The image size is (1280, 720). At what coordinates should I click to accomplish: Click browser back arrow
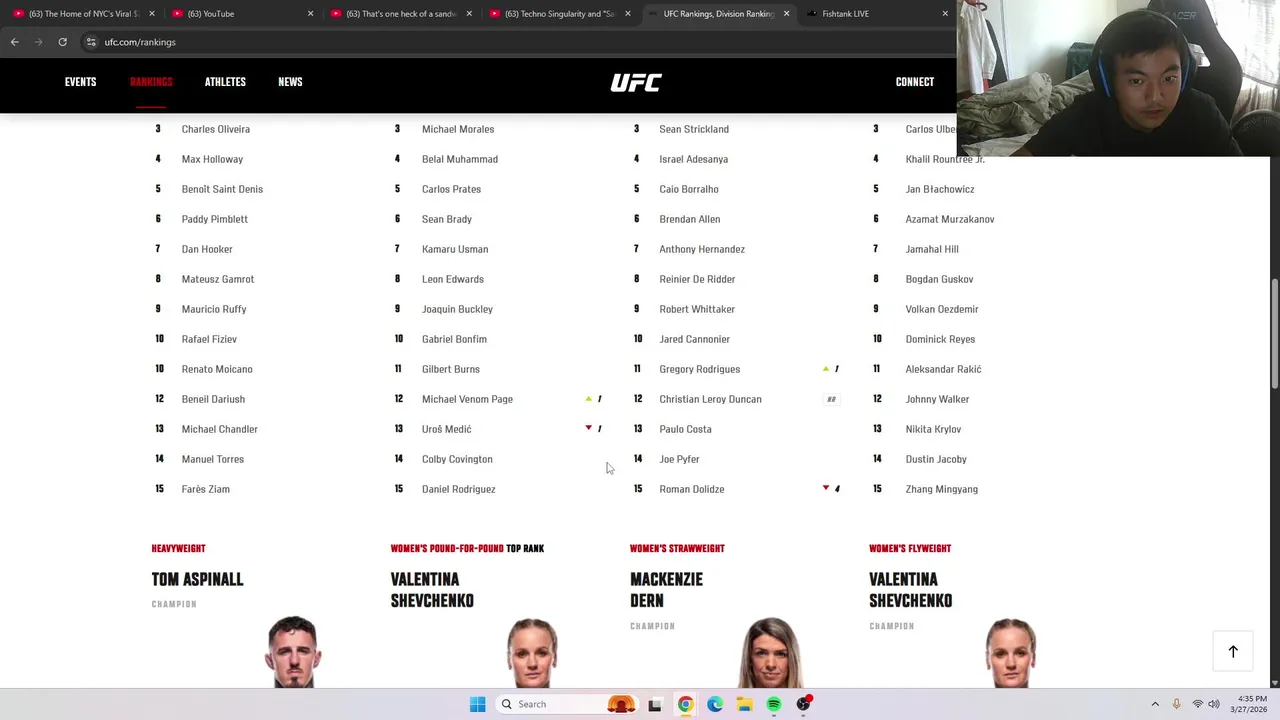coord(15,42)
